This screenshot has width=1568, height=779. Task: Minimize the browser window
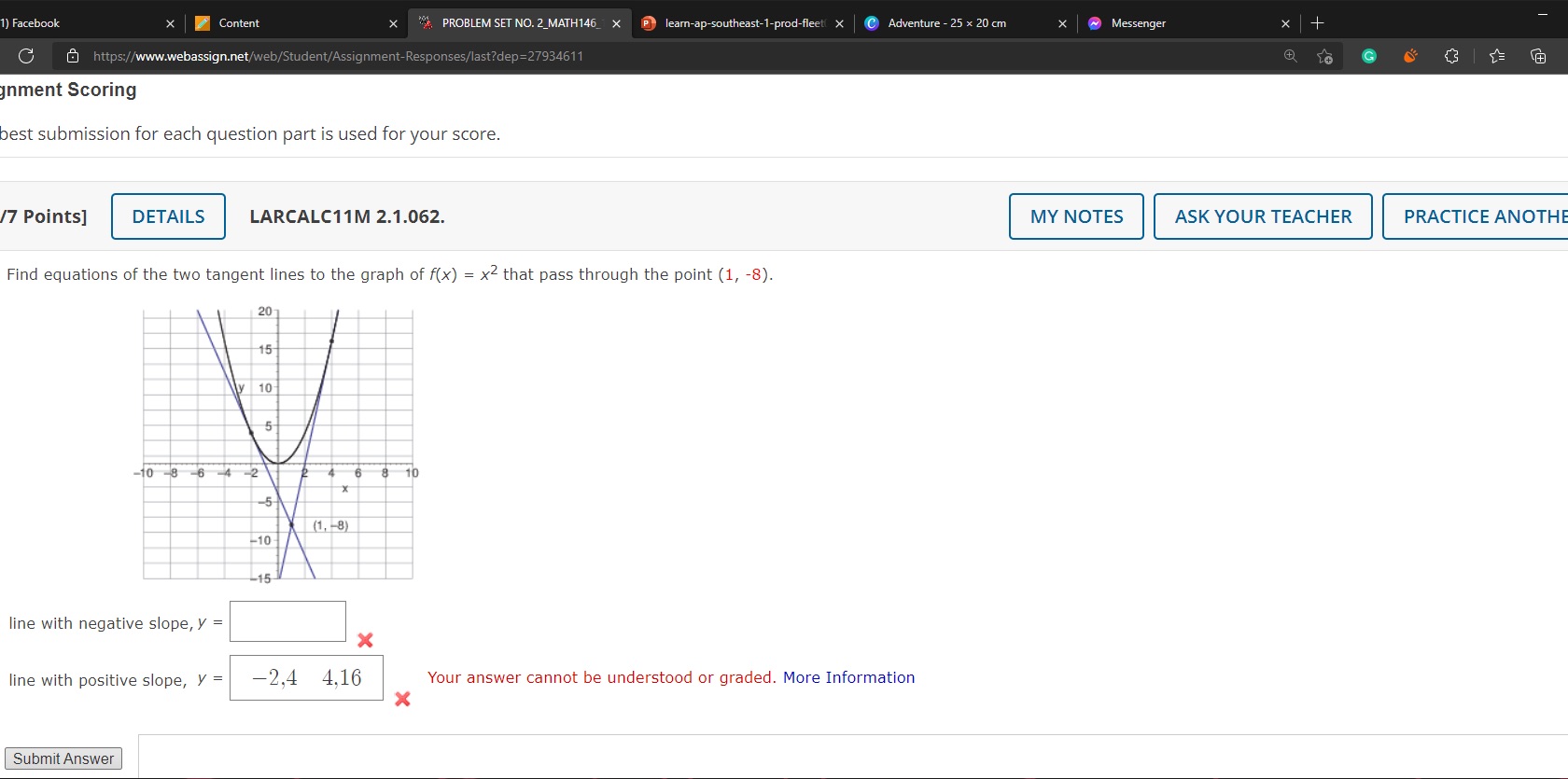1542,15
